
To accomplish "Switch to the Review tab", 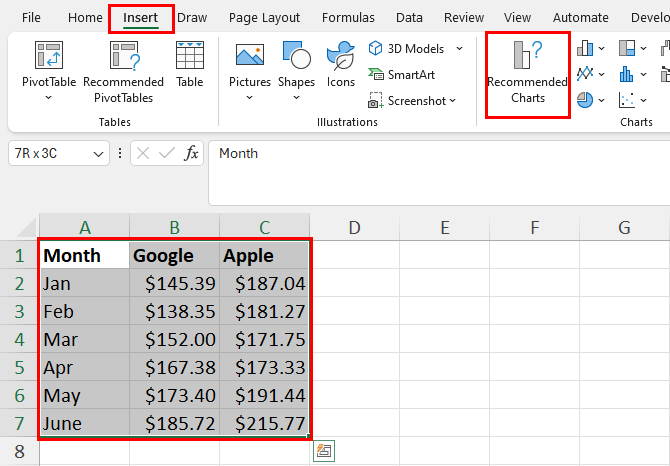I will [x=464, y=18].
